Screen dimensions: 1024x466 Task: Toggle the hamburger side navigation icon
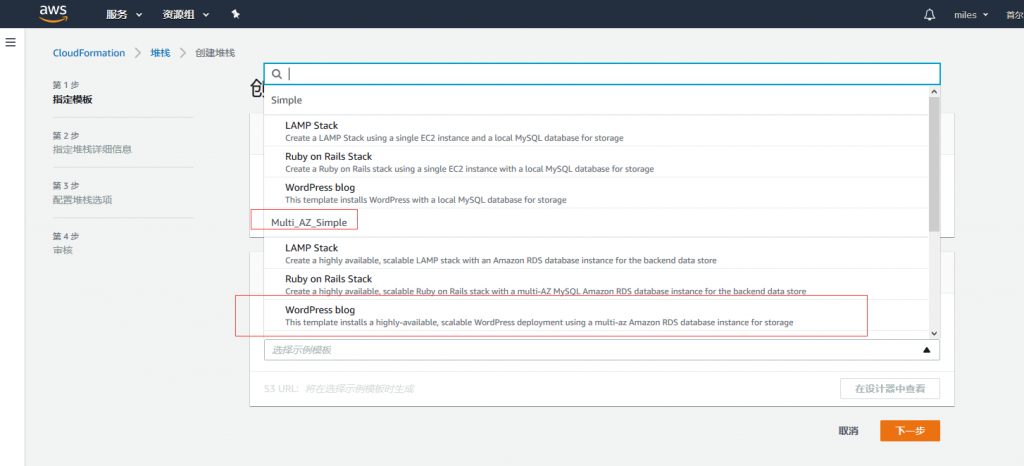coord(10,42)
